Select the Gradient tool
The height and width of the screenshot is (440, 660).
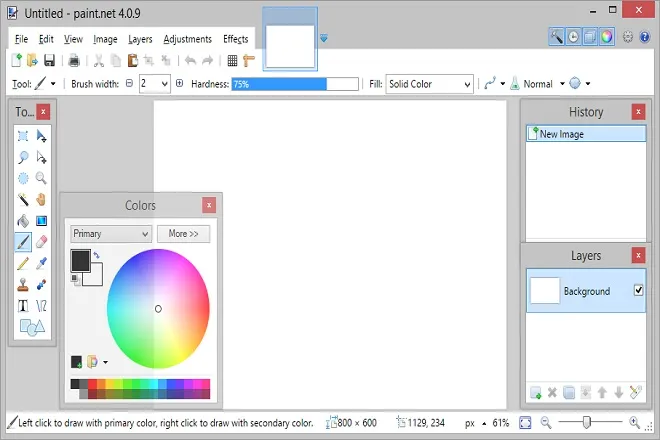coord(41,220)
